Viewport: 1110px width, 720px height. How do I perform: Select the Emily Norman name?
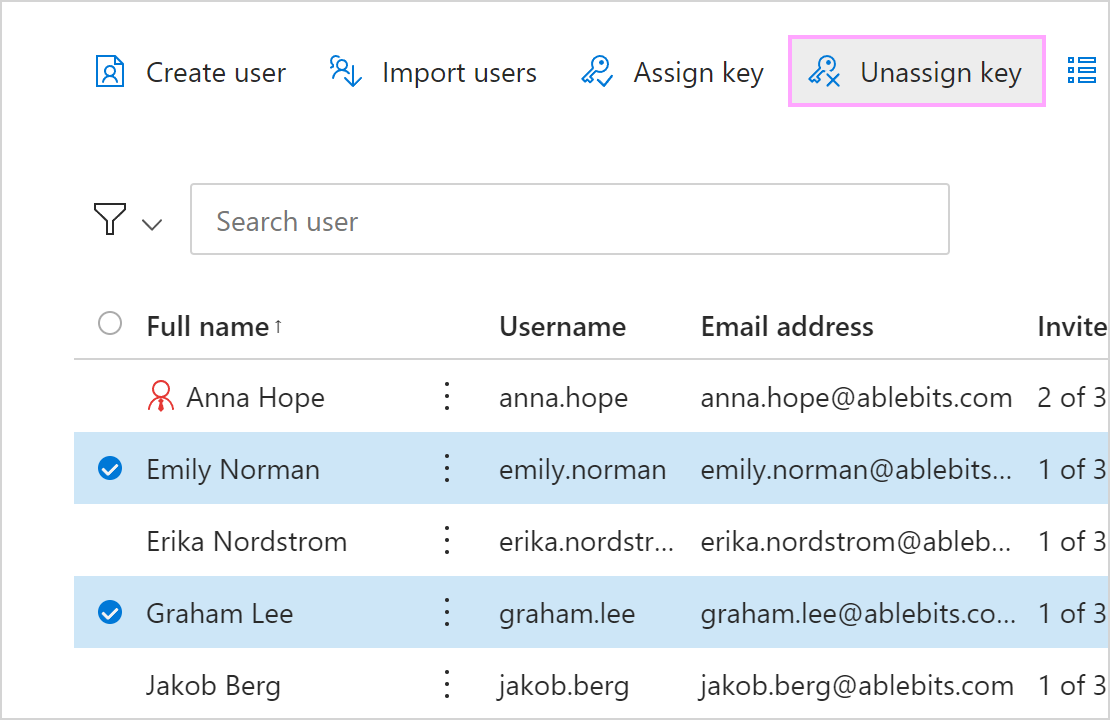click(233, 470)
